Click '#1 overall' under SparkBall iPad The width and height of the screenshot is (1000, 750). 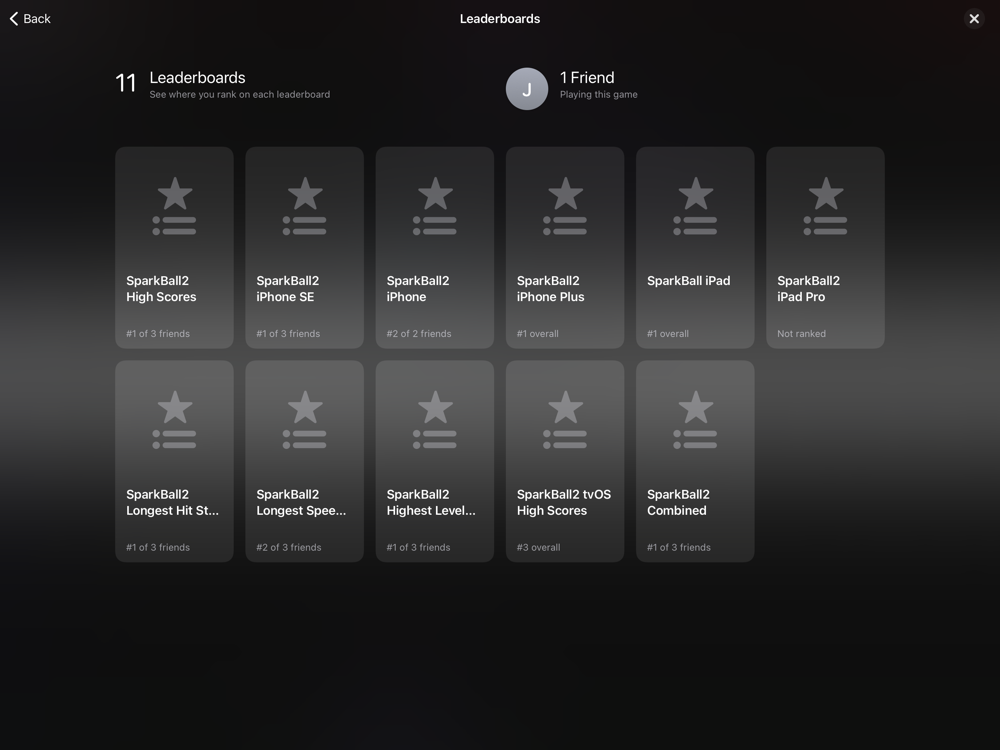click(x=668, y=334)
